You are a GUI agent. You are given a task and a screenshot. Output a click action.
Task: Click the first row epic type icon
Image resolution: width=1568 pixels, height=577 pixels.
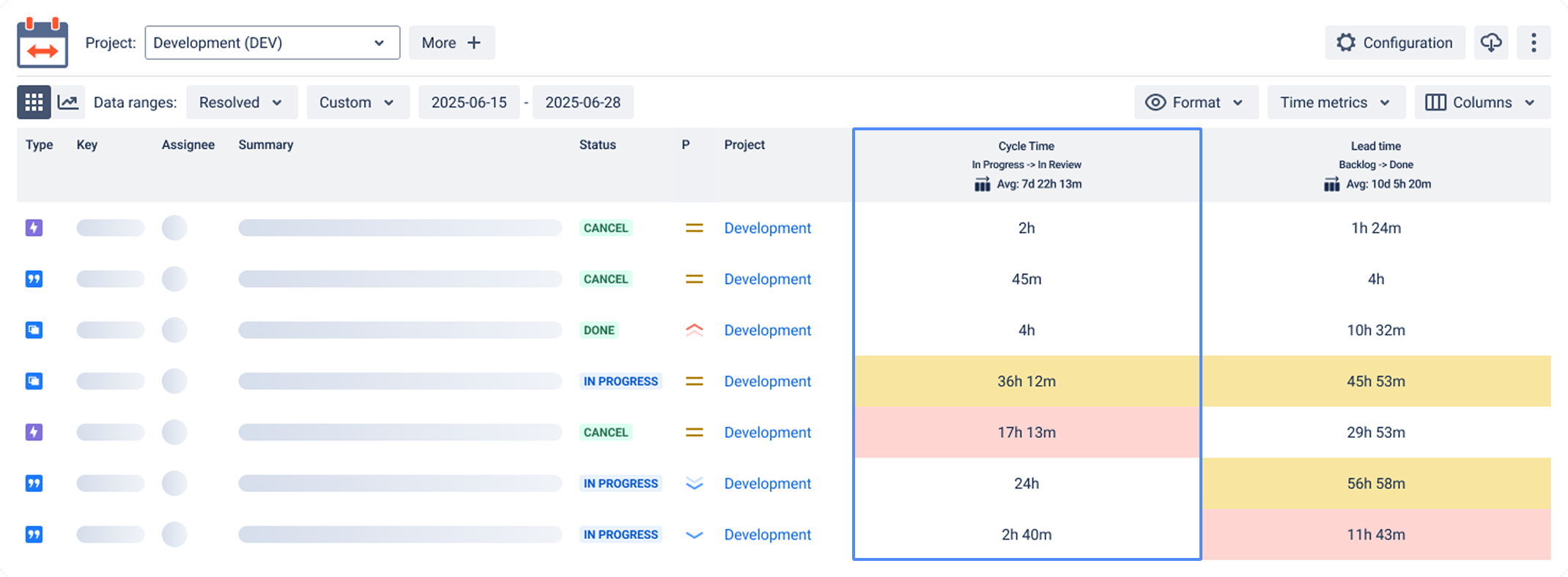click(34, 228)
